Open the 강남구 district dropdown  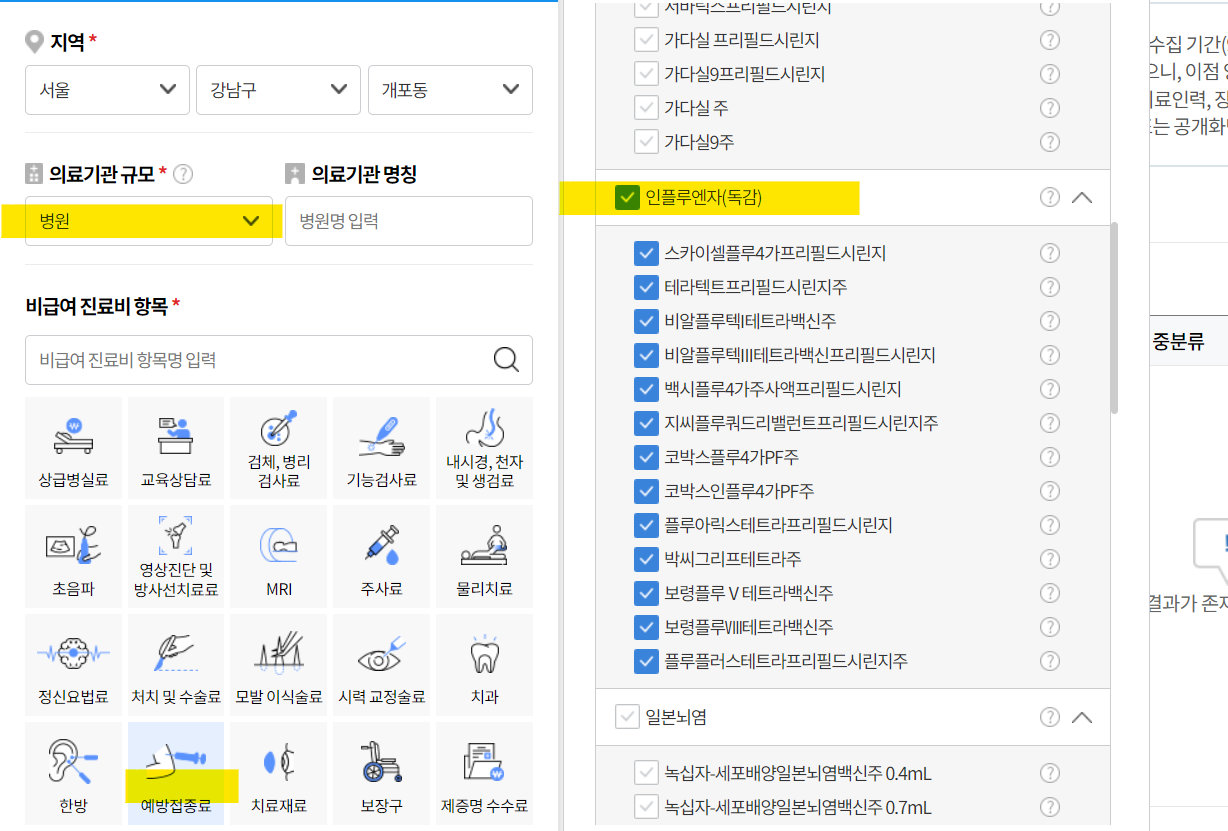coord(278,90)
